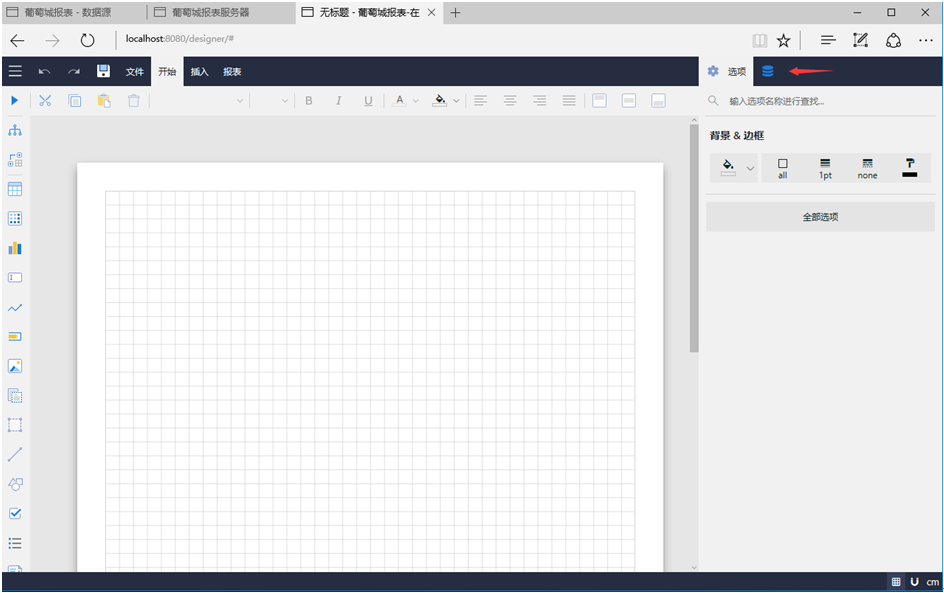This screenshot has height=593, width=944.
Task: Switch to the 报表 tab
Action: click(x=232, y=72)
